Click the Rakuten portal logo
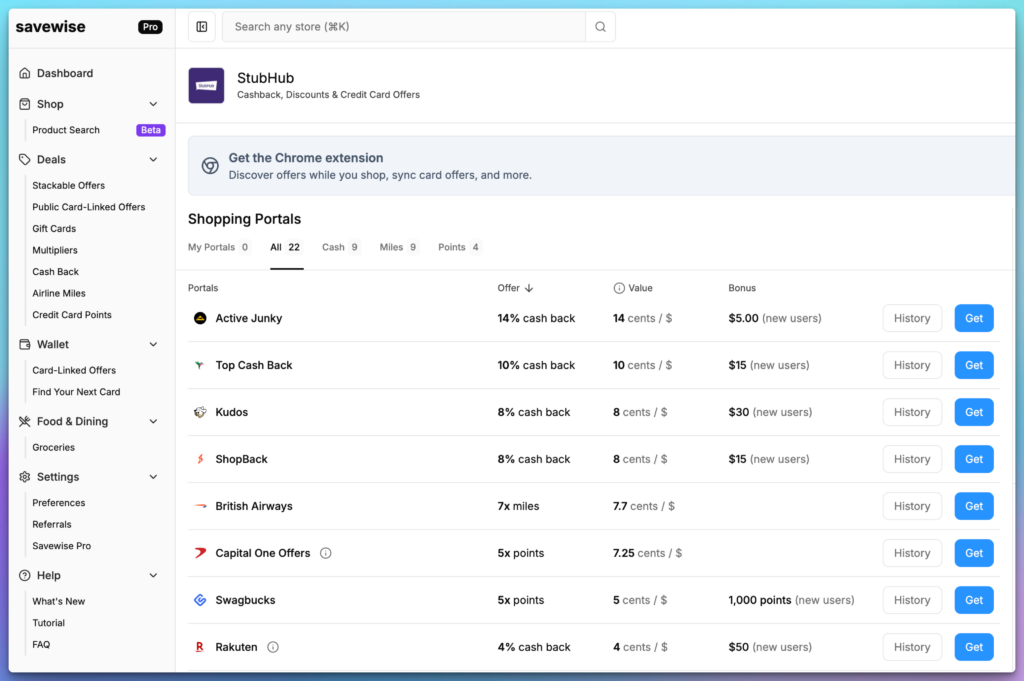Image resolution: width=1024 pixels, height=681 pixels. coord(200,647)
